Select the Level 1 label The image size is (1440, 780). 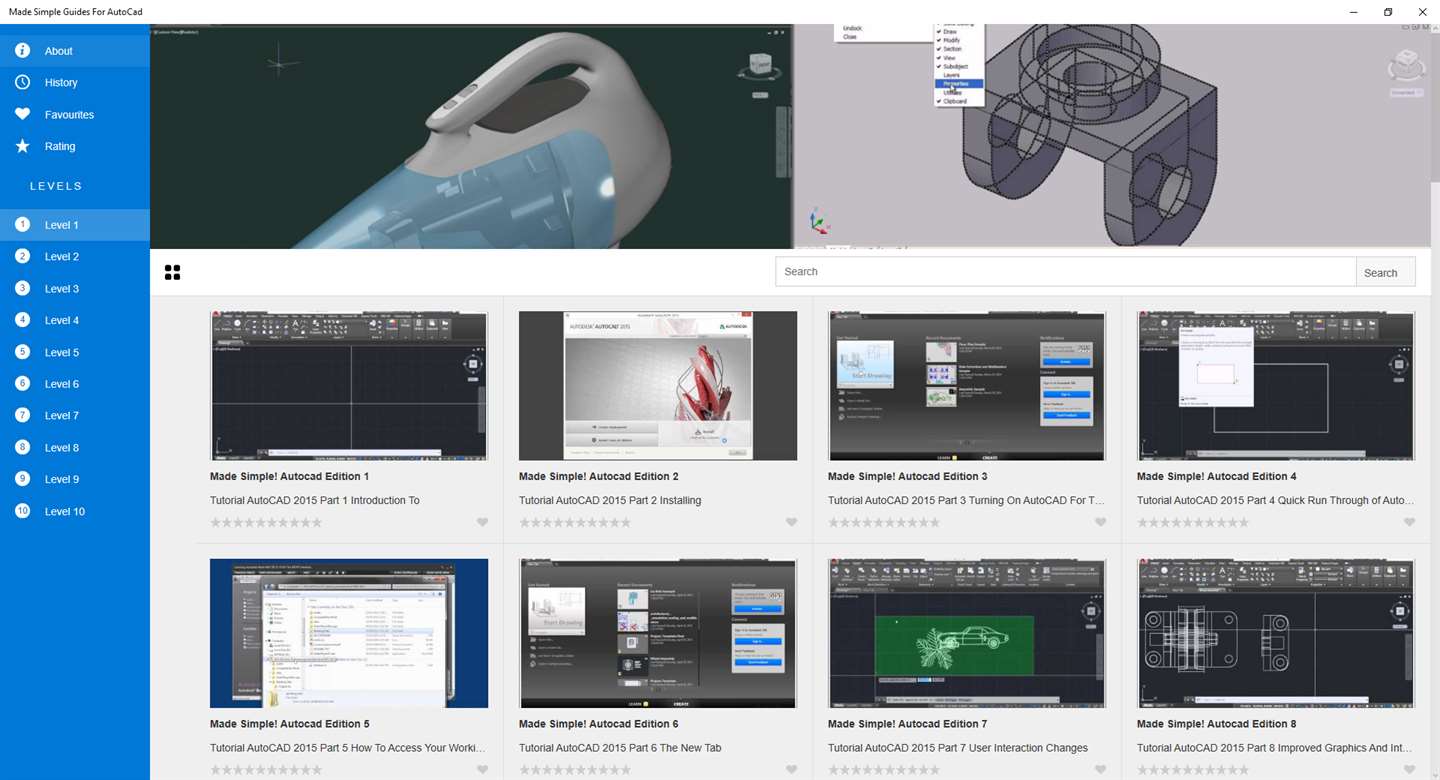pos(62,225)
